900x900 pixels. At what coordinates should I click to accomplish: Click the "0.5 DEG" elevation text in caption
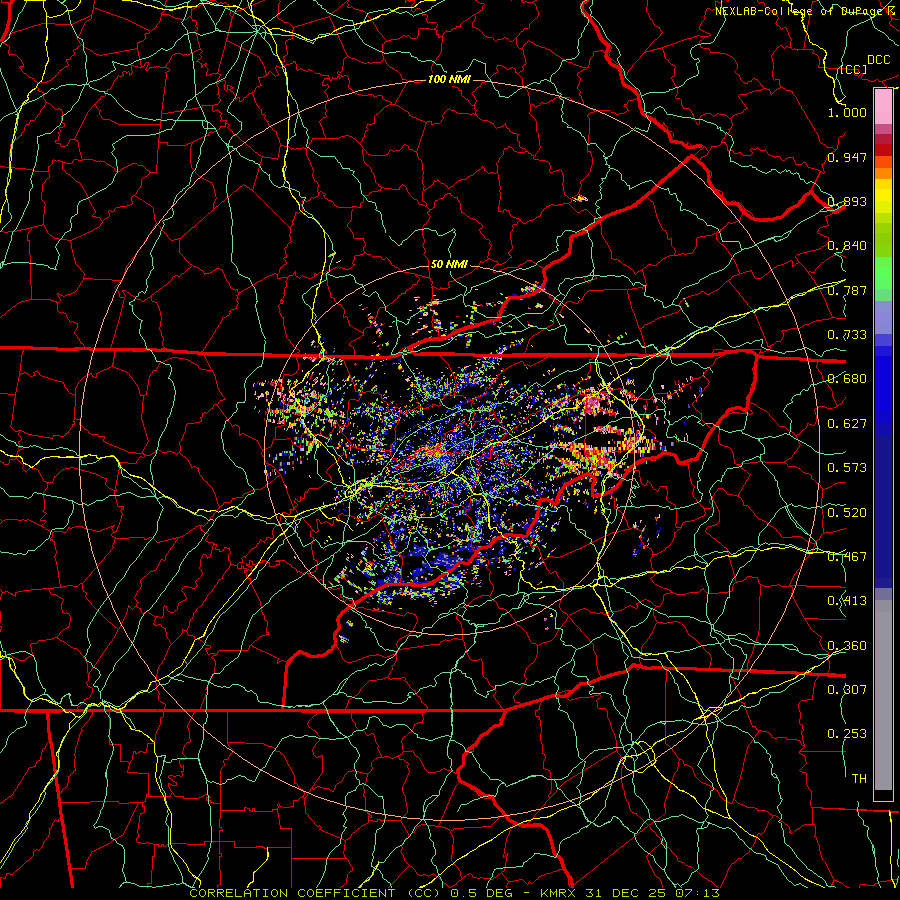[481, 893]
